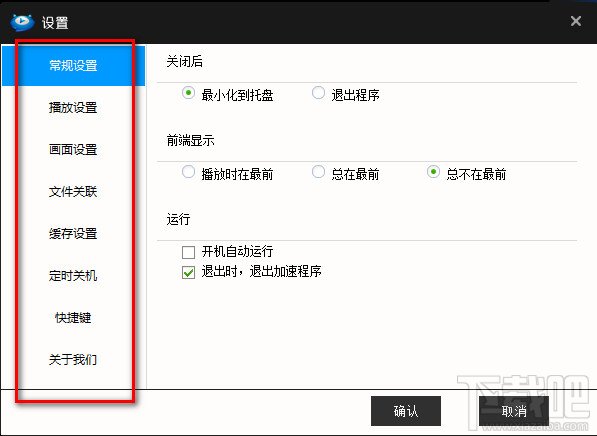
Task: Close the 设置 dialog with the X
Action: click(576, 21)
